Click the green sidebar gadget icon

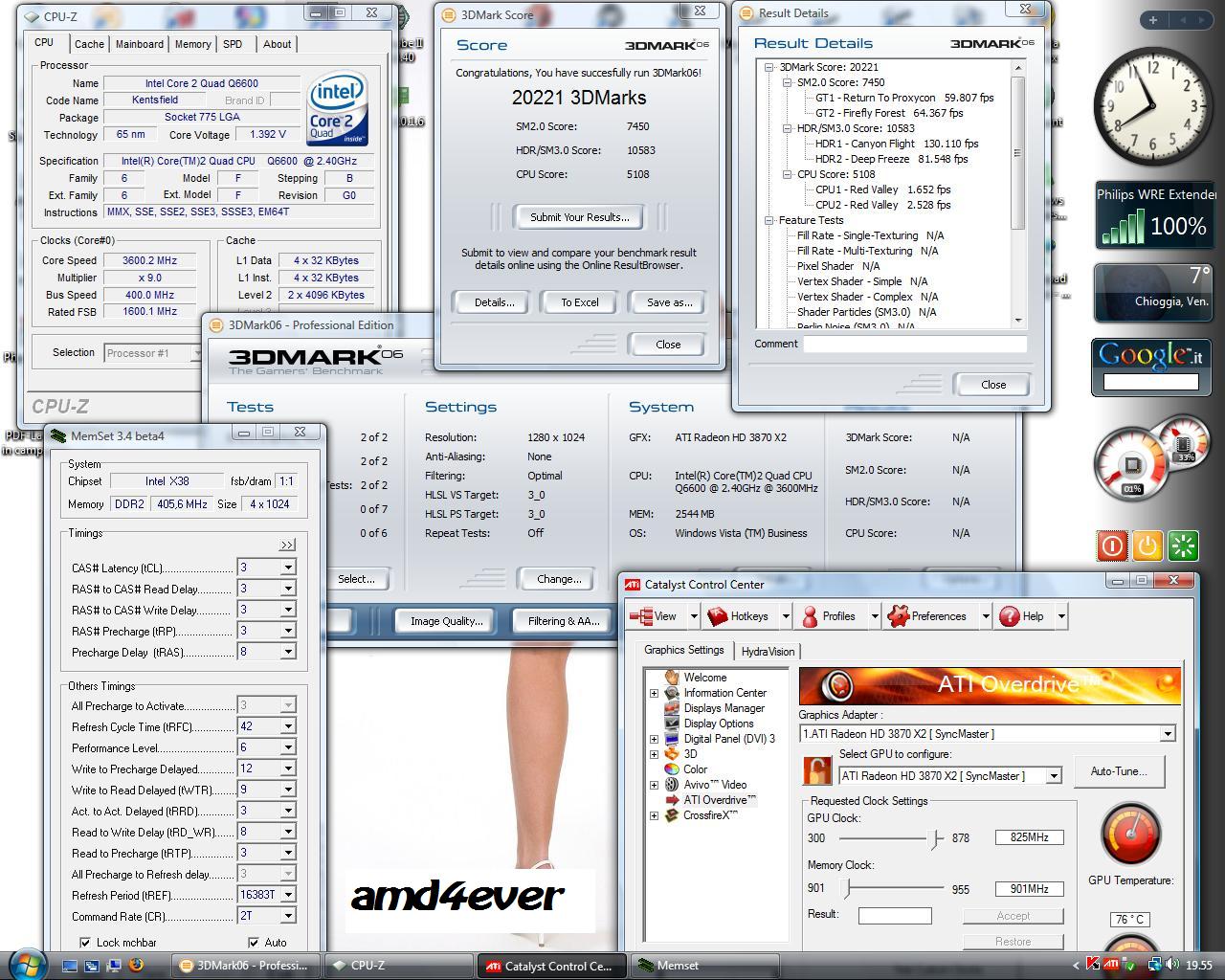pyautogui.click(x=1183, y=546)
